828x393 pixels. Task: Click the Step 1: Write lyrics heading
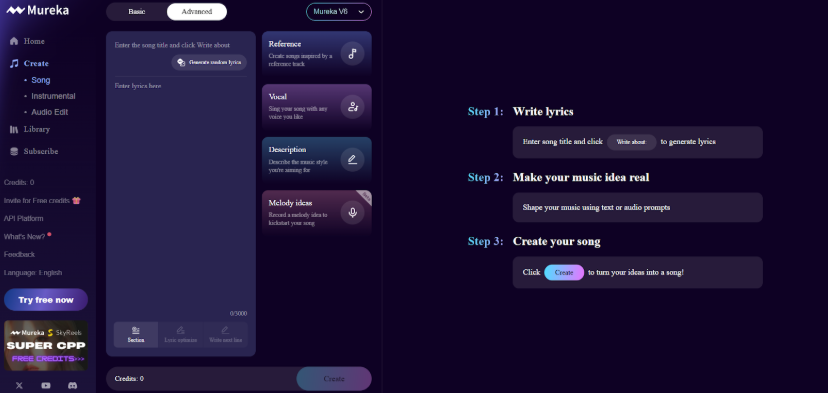coord(520,111)
